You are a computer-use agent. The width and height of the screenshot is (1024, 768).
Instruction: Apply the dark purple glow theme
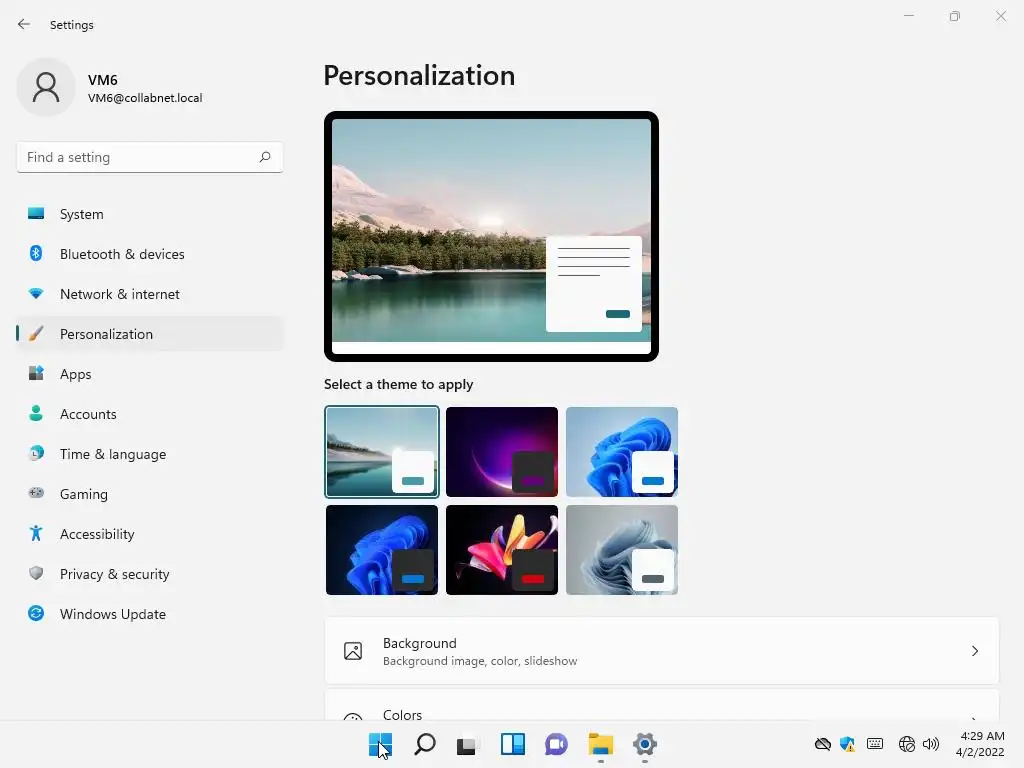[502, 452]
